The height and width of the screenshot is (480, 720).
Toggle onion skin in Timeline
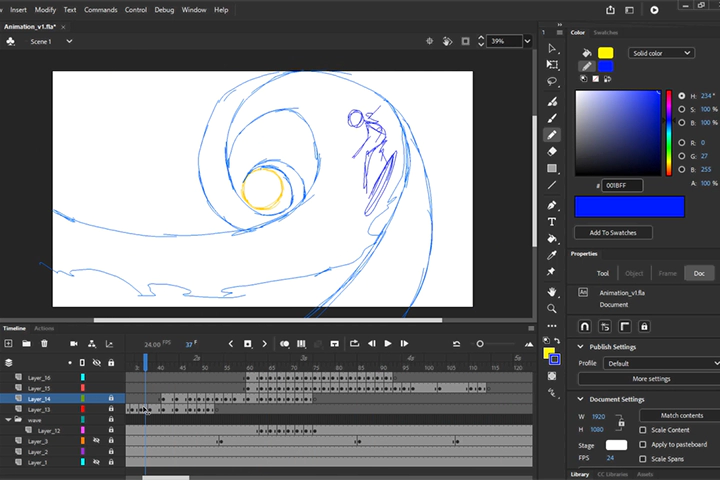point(285,344)
